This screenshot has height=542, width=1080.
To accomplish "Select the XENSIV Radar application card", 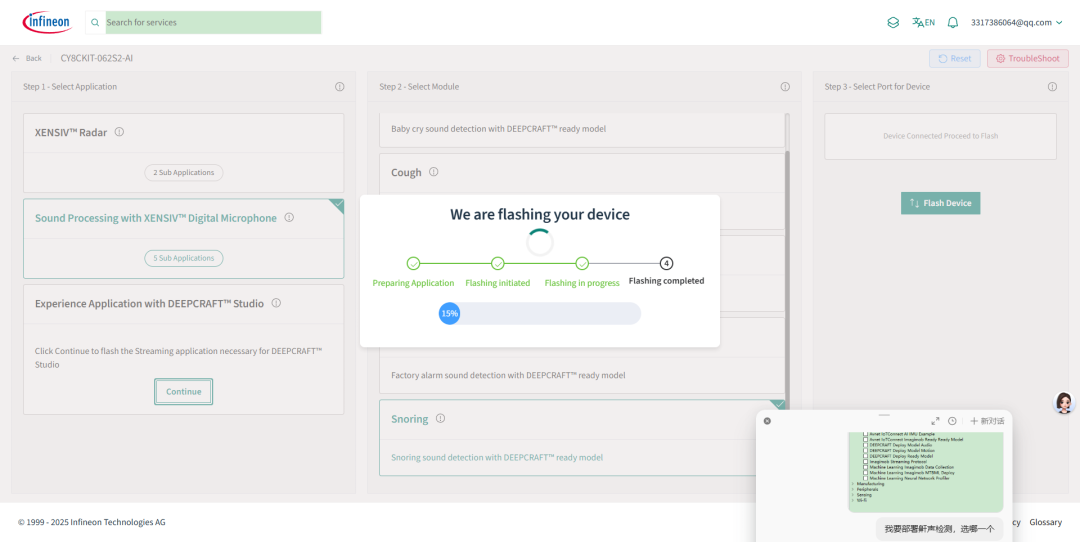I will (183, 153).
